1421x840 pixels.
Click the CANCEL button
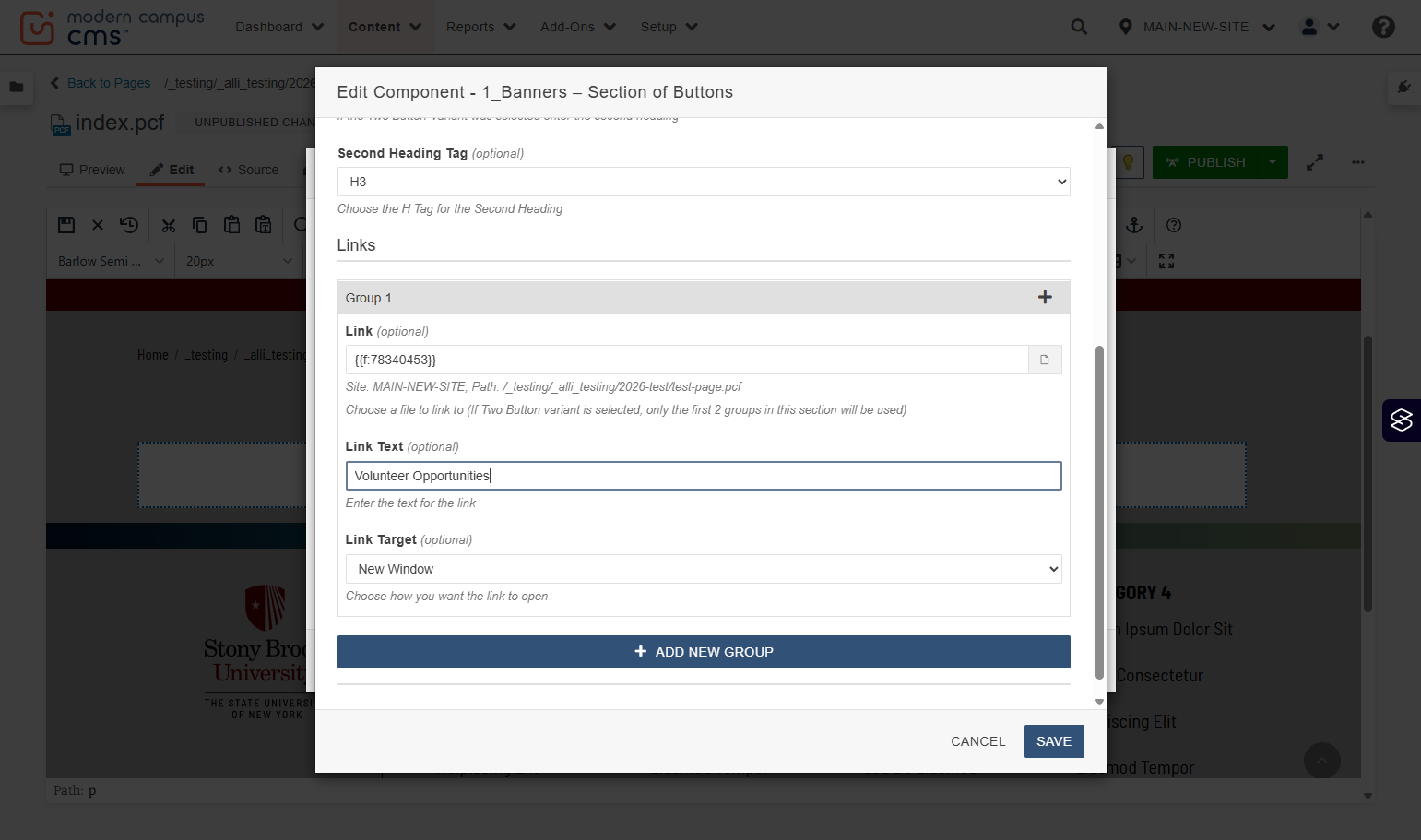(977, 741)
